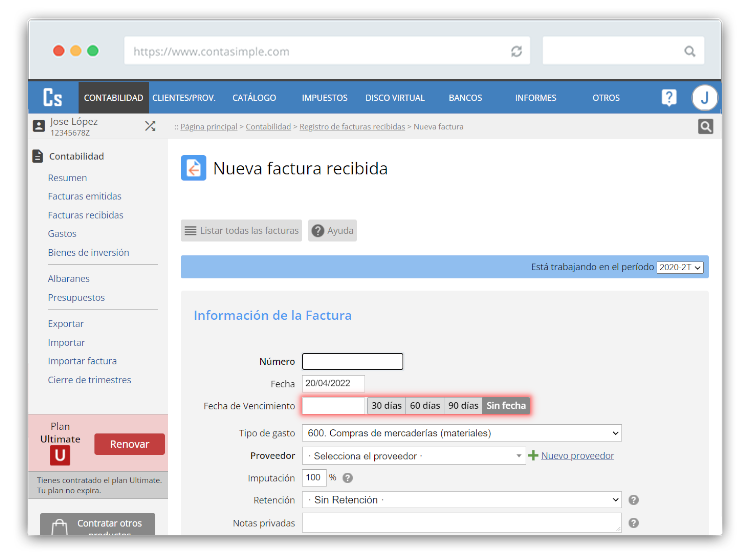
Task: Open the Retención dropdown
Action: pos(462,500)
